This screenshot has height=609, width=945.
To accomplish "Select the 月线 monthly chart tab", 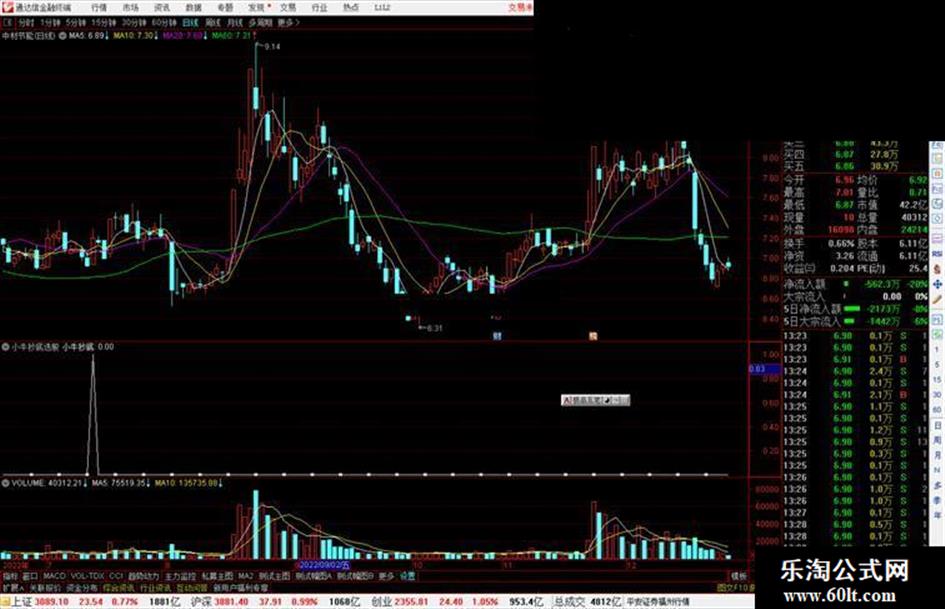I will pyautogui.click(x=234, y=22).
